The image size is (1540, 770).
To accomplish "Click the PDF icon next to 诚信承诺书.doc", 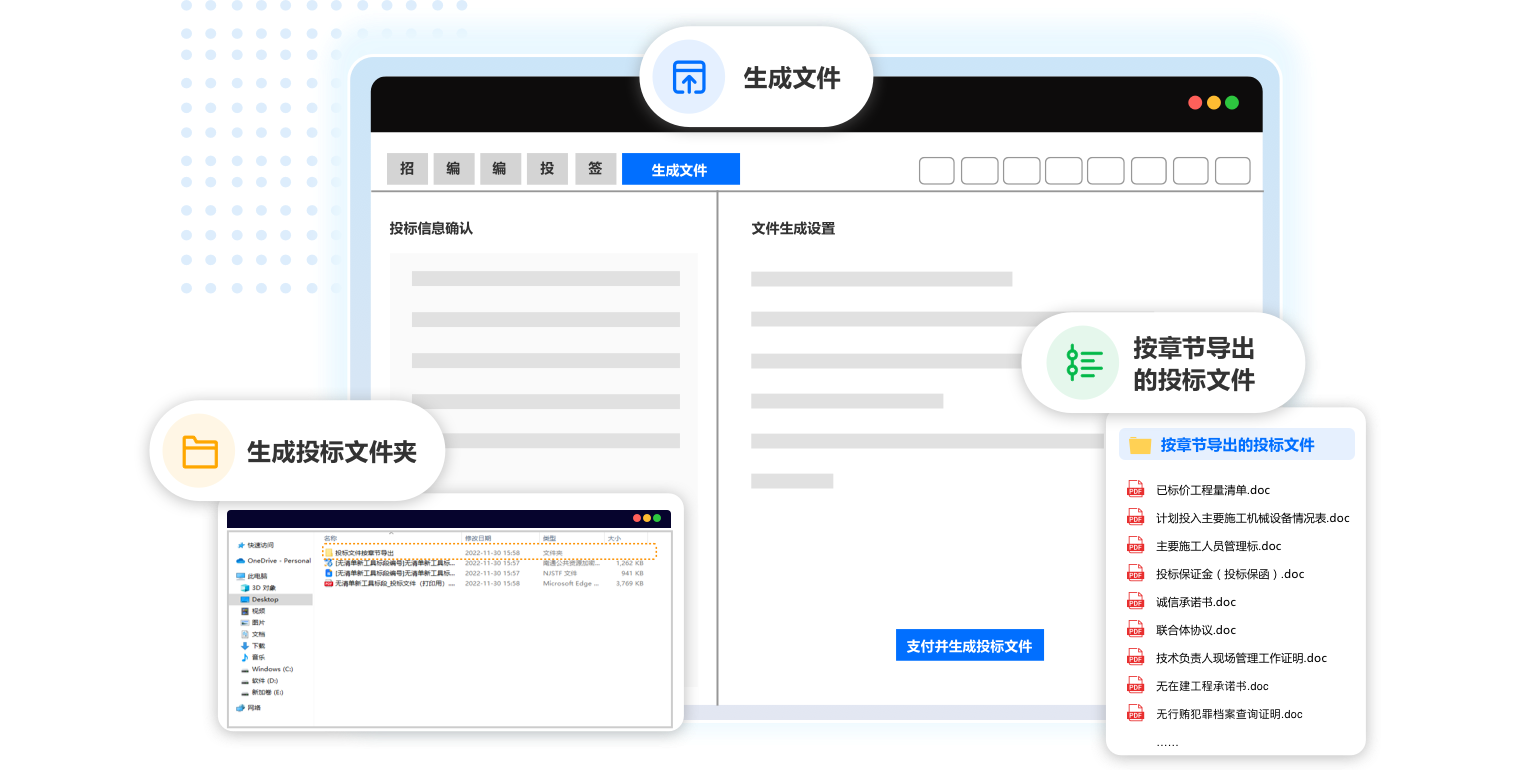I will (1135, 602).
